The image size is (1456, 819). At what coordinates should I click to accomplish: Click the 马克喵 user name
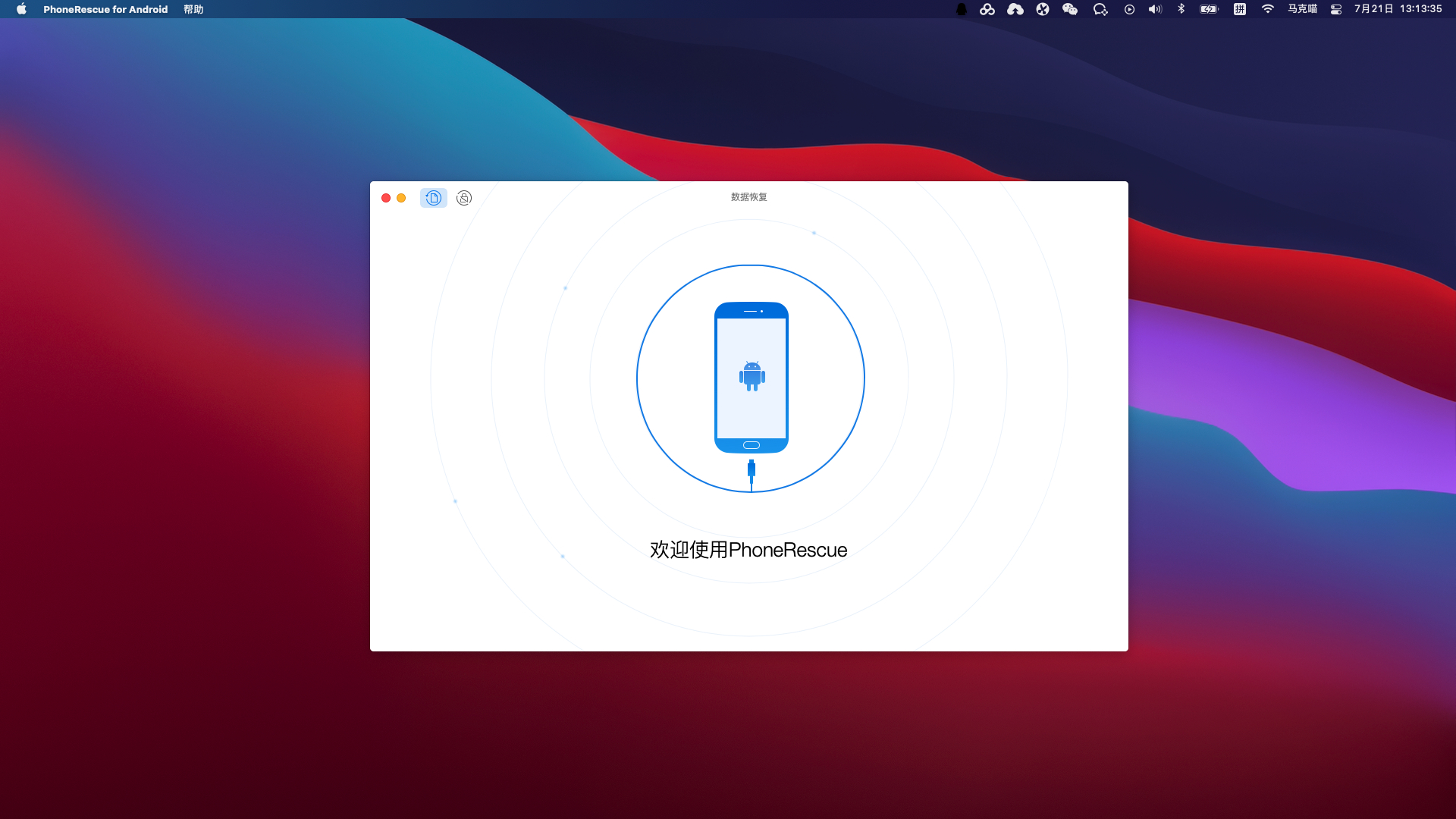(1302, 9)
